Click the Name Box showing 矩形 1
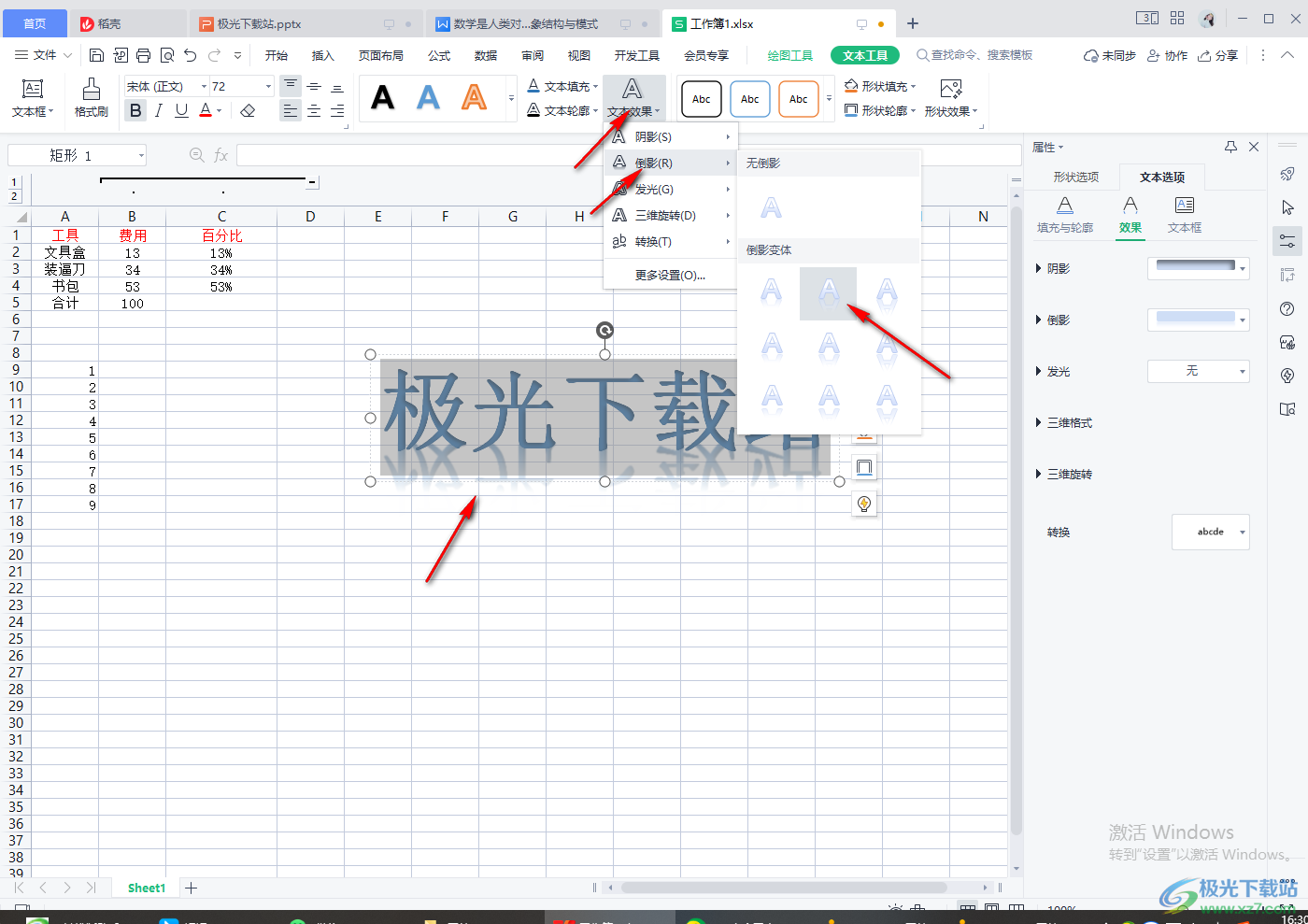Image resolution: width=1308 pixels, height=924 pixels. pyautogui.click(x=78, y=155)
